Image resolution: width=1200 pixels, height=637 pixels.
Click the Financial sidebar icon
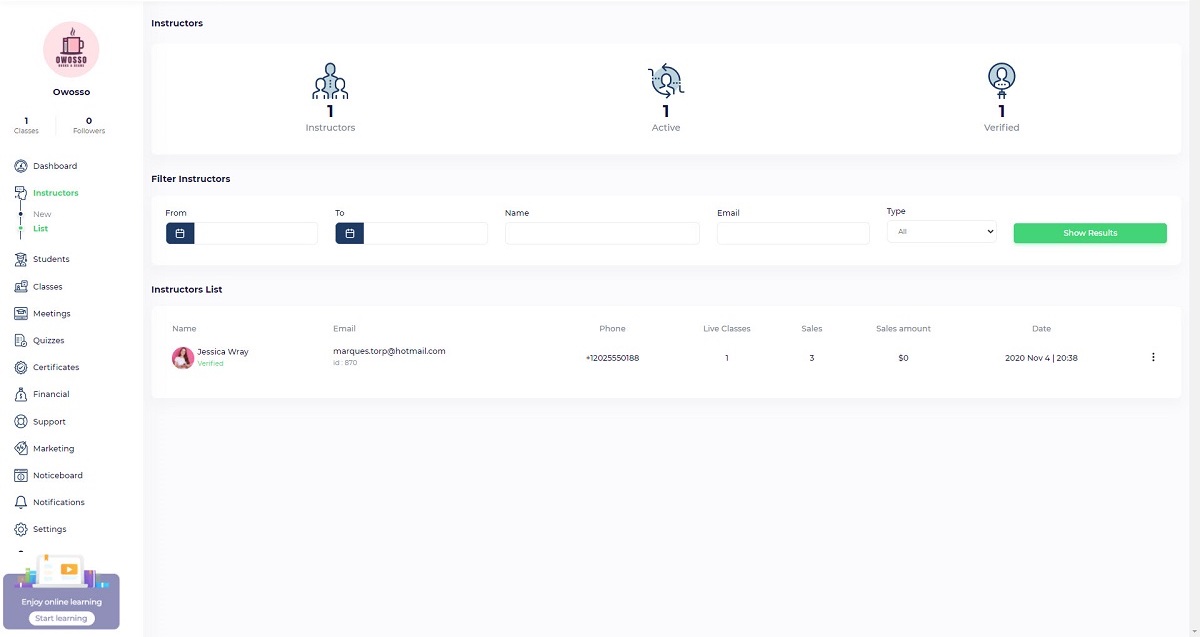pyautogui.click(x=21, y=394)
